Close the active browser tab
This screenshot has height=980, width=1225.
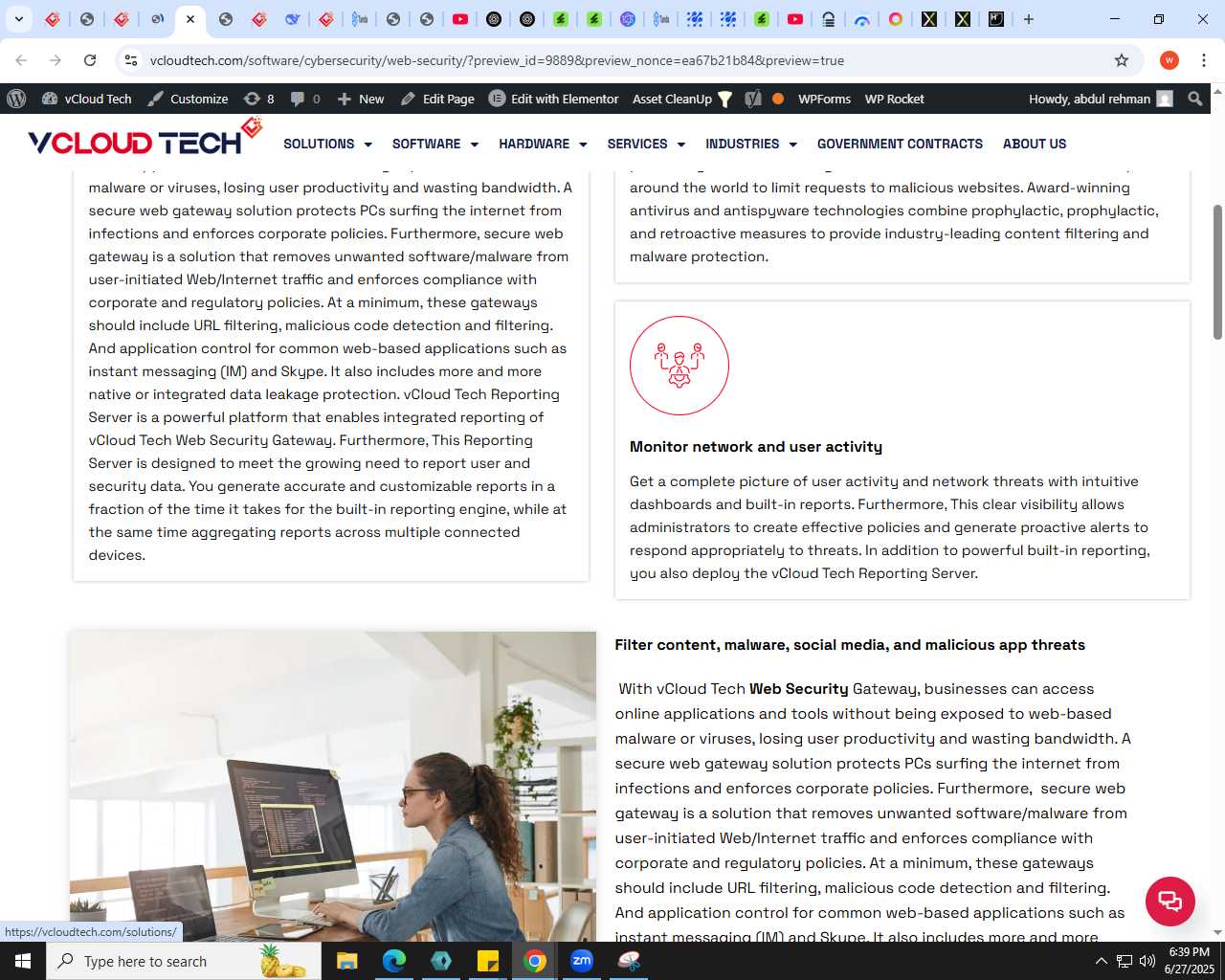190,19
